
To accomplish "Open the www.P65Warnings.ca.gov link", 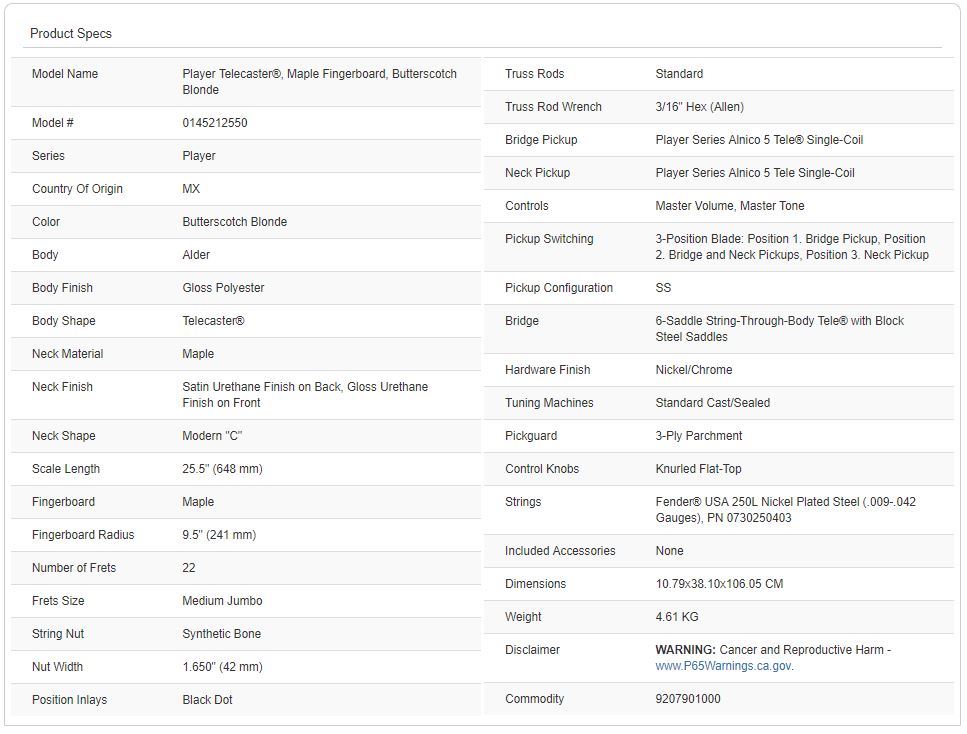I will (724, 666).
